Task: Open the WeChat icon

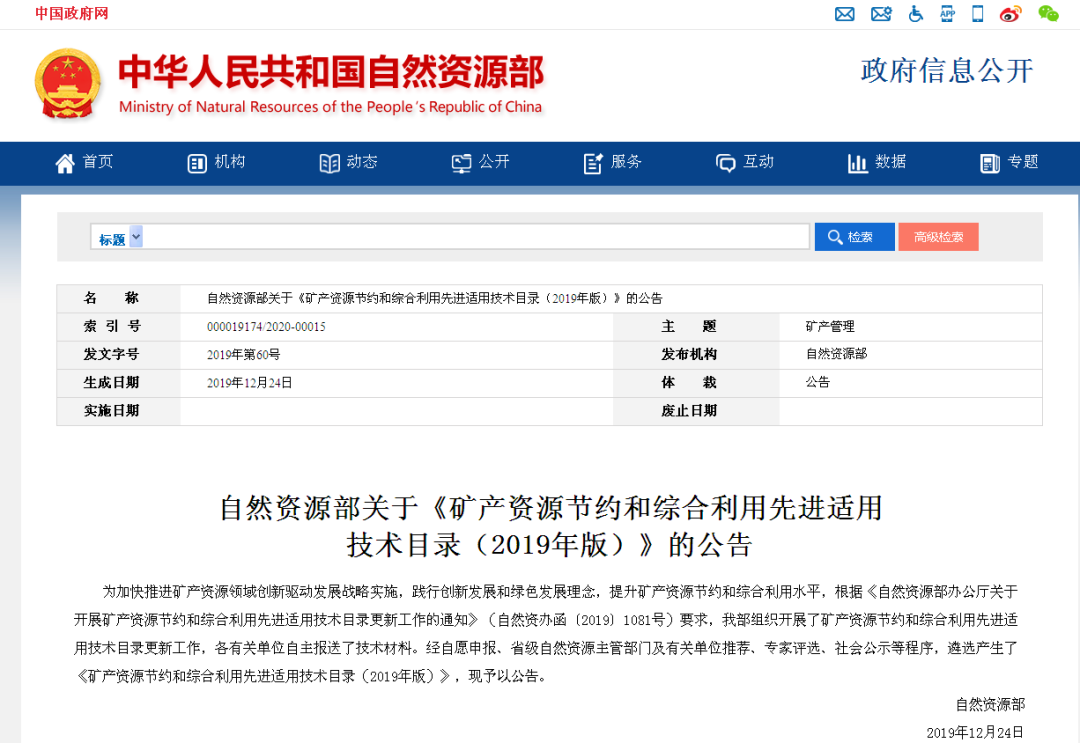Action: pyautogui.click(x=1048, y=13)
